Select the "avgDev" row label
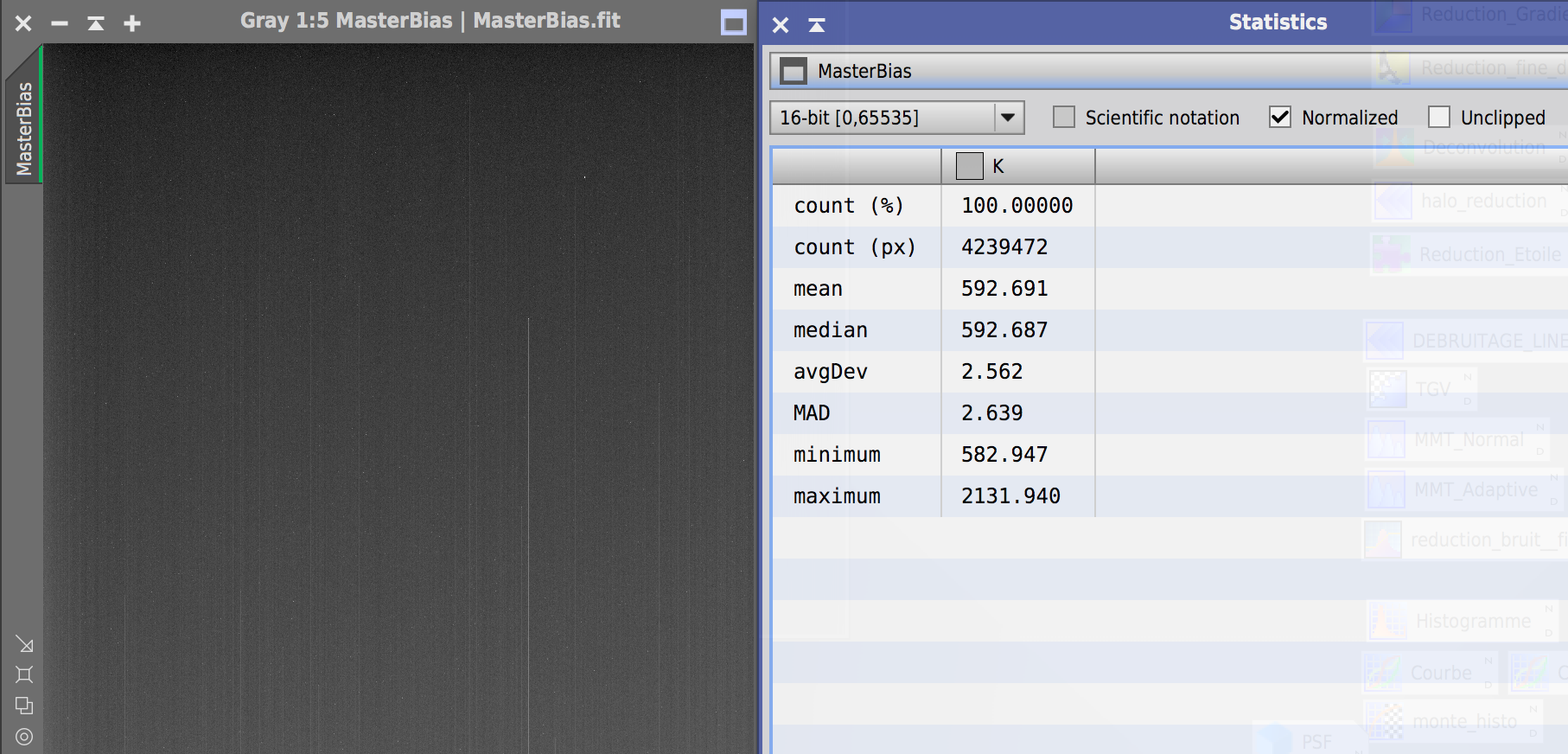 click(831, 372)
